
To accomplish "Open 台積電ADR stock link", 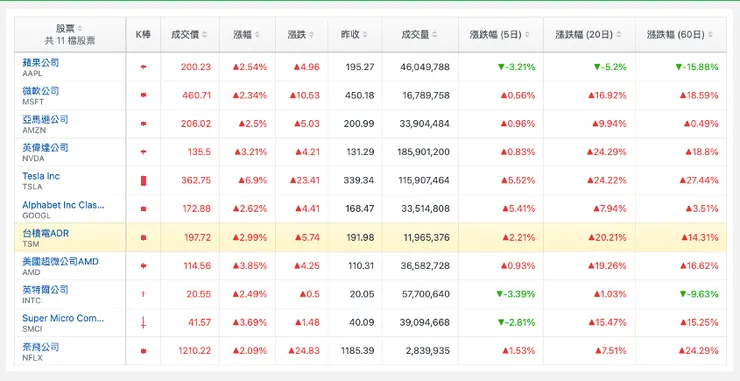I will [x=46, y=233].
